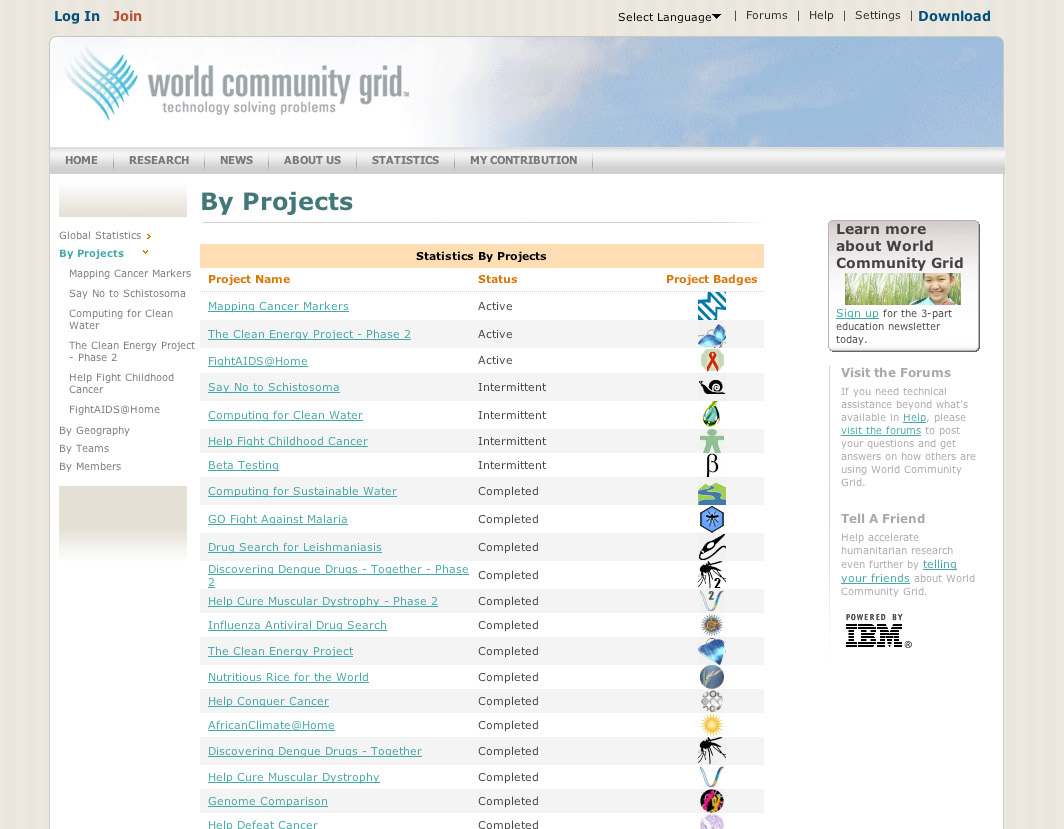Image resolution: width=1064 pixels, height=829 pixels.
Task: Select By Teams in sidebar
Action: coord(84,448)
